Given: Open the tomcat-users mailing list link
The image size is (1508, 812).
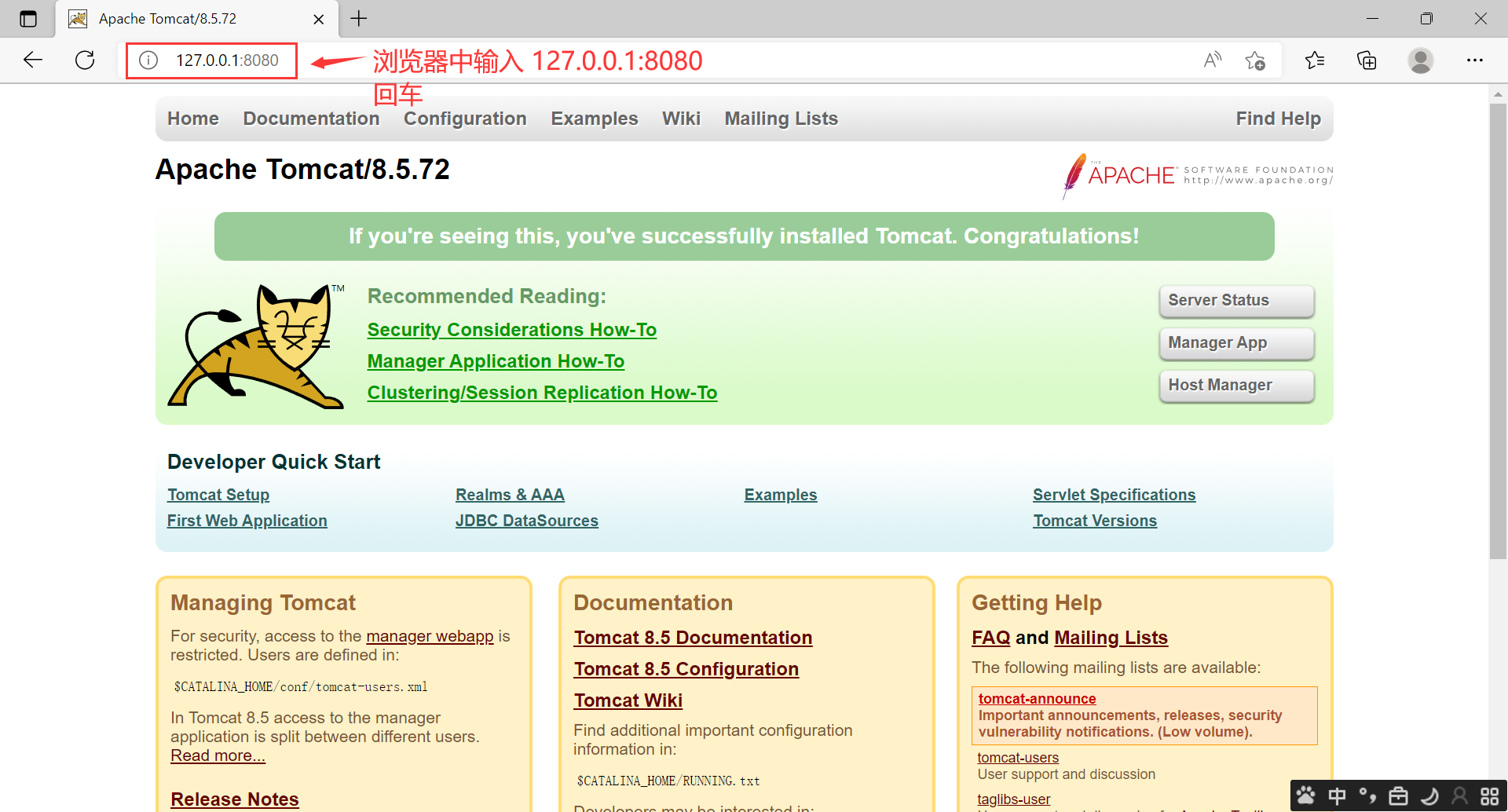Looking at the screenshot, I should (x=1018, y=758).
